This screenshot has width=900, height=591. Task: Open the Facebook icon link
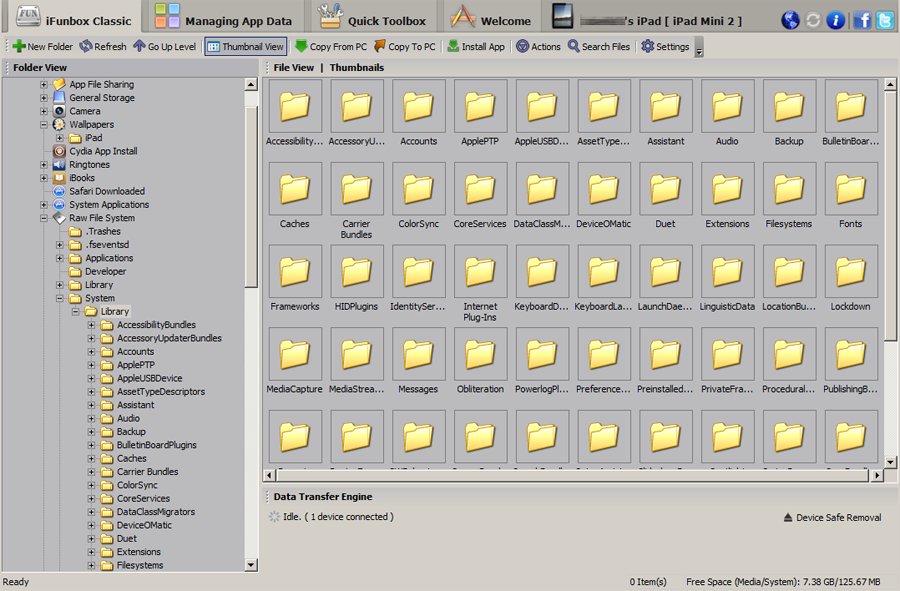[x=861, y=20]
